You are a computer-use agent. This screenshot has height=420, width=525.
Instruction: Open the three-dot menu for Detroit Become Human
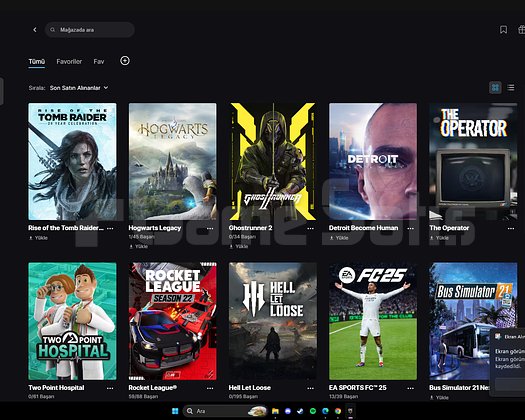point(410,228)
